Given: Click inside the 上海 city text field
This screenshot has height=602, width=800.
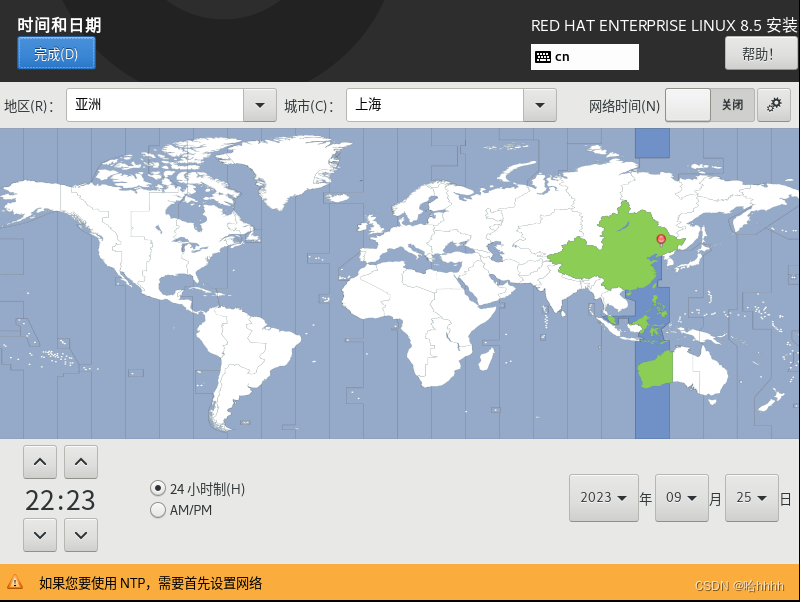Looking at the screenshot, I should (435, 105).
